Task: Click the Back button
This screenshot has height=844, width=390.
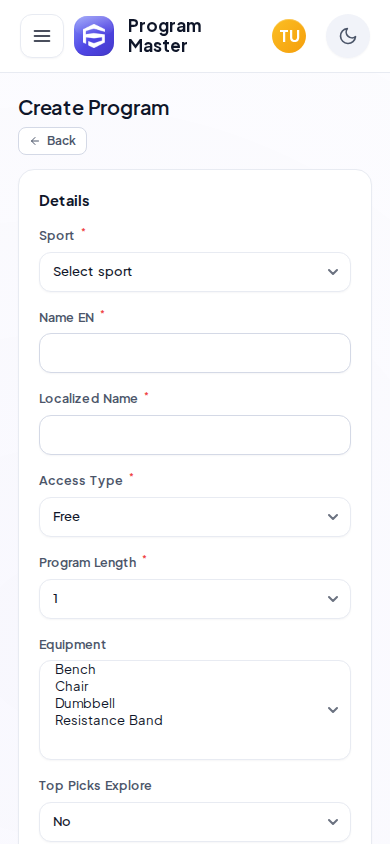Action: pos(53,141)
